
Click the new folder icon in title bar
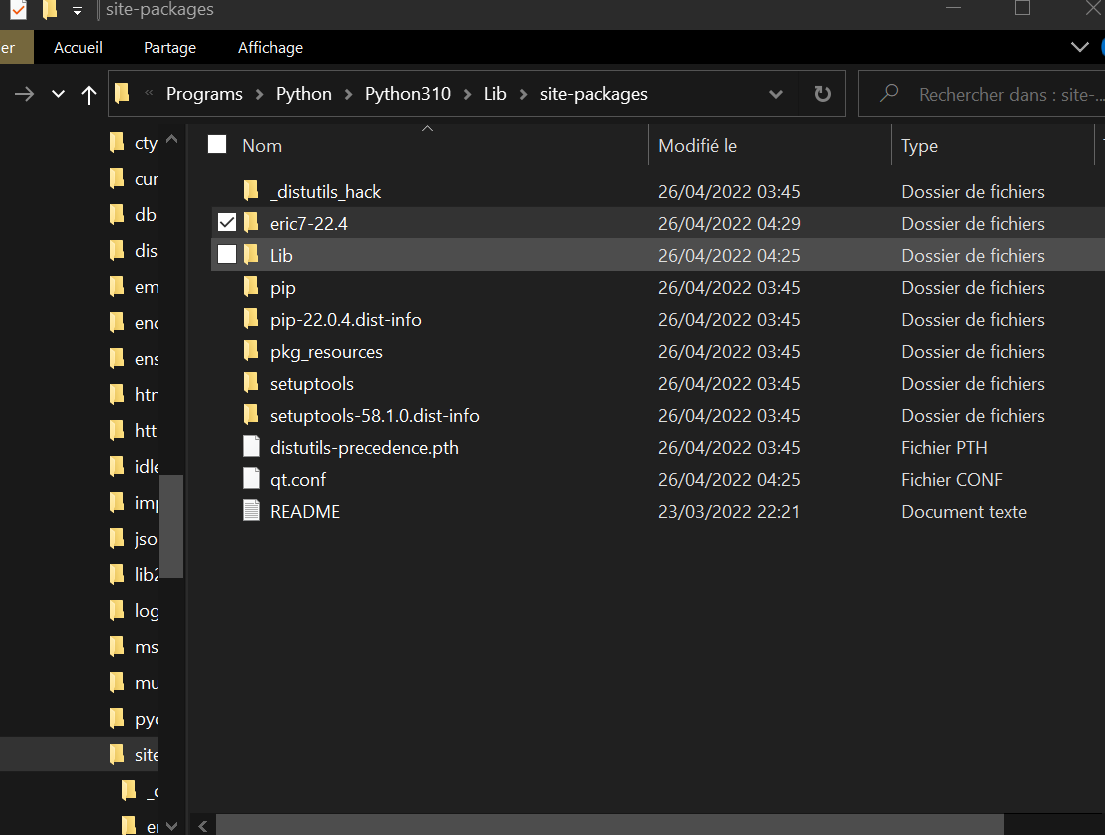(49, 9)
